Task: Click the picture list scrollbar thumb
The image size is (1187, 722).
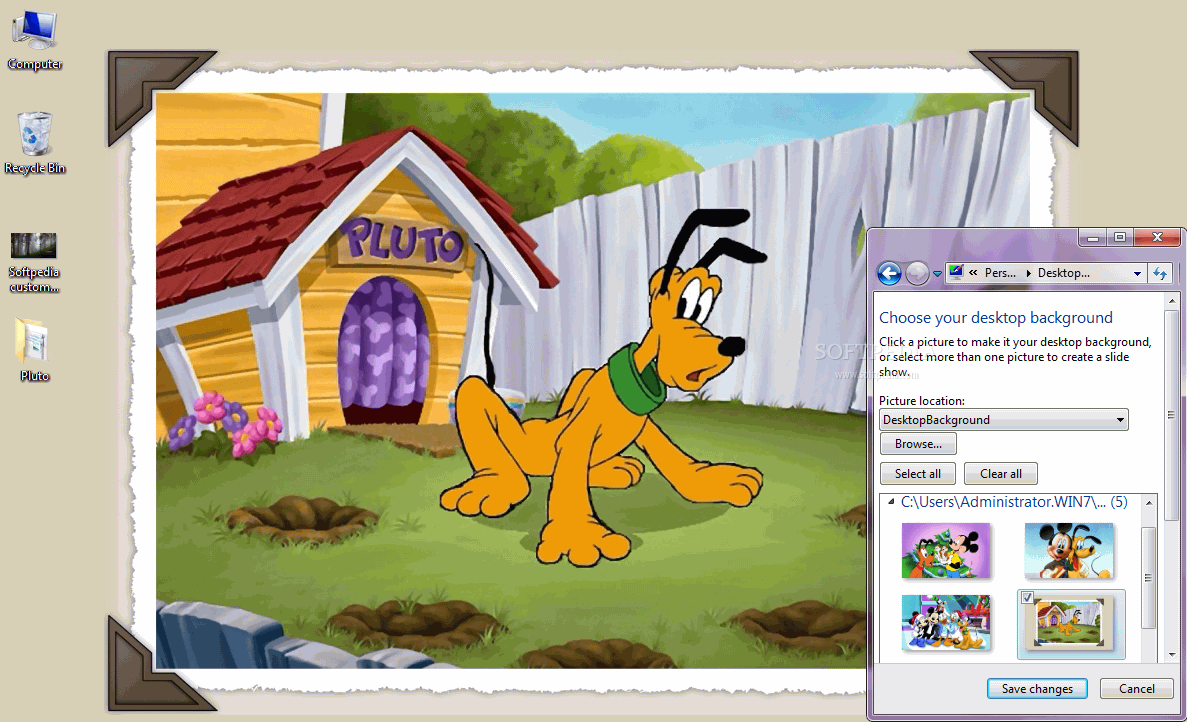Action: click(1148, 577)
